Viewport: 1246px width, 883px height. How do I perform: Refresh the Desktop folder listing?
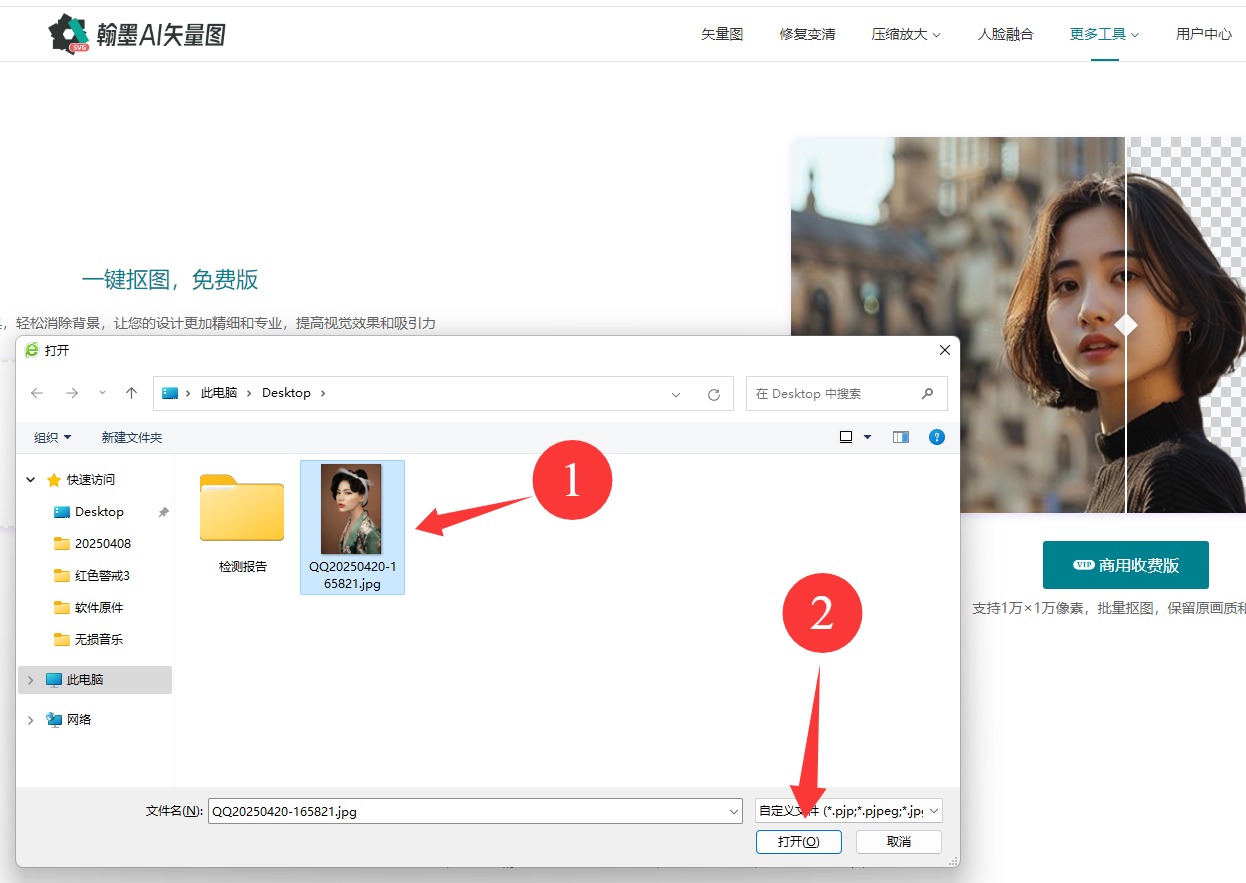click(x=713, y=394)
